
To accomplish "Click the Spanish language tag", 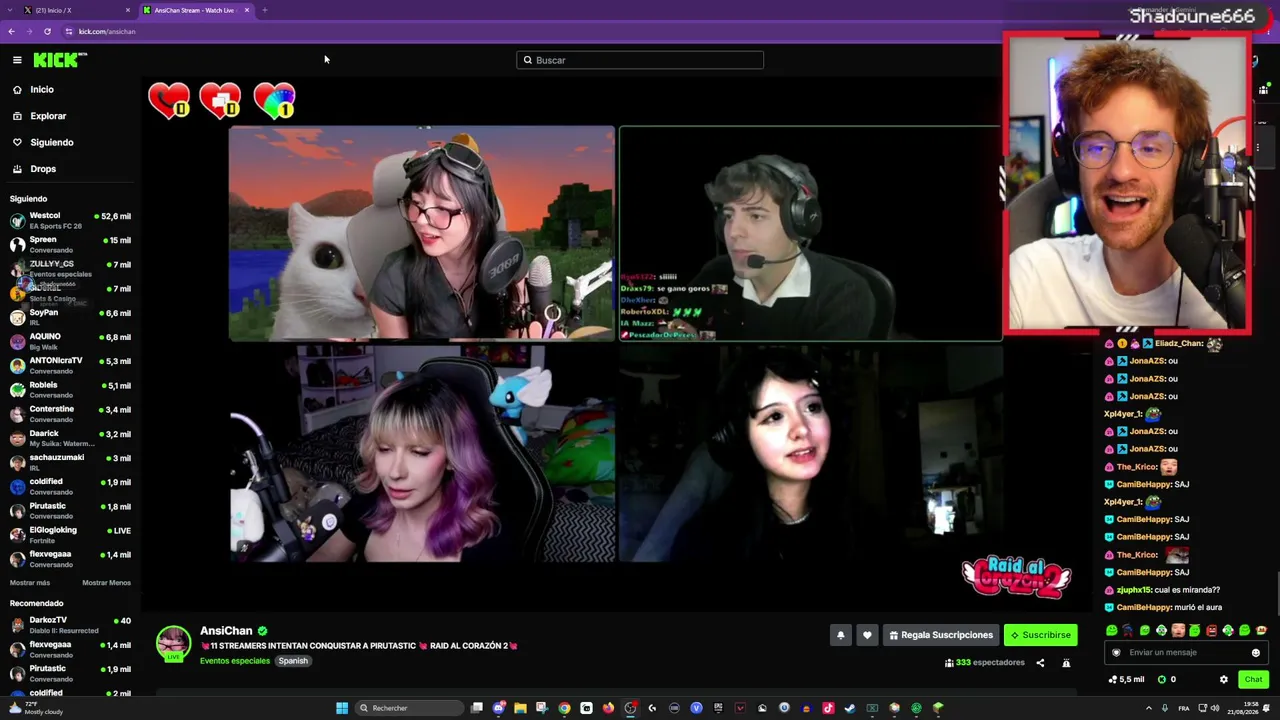I will click(x=293, y=661).
